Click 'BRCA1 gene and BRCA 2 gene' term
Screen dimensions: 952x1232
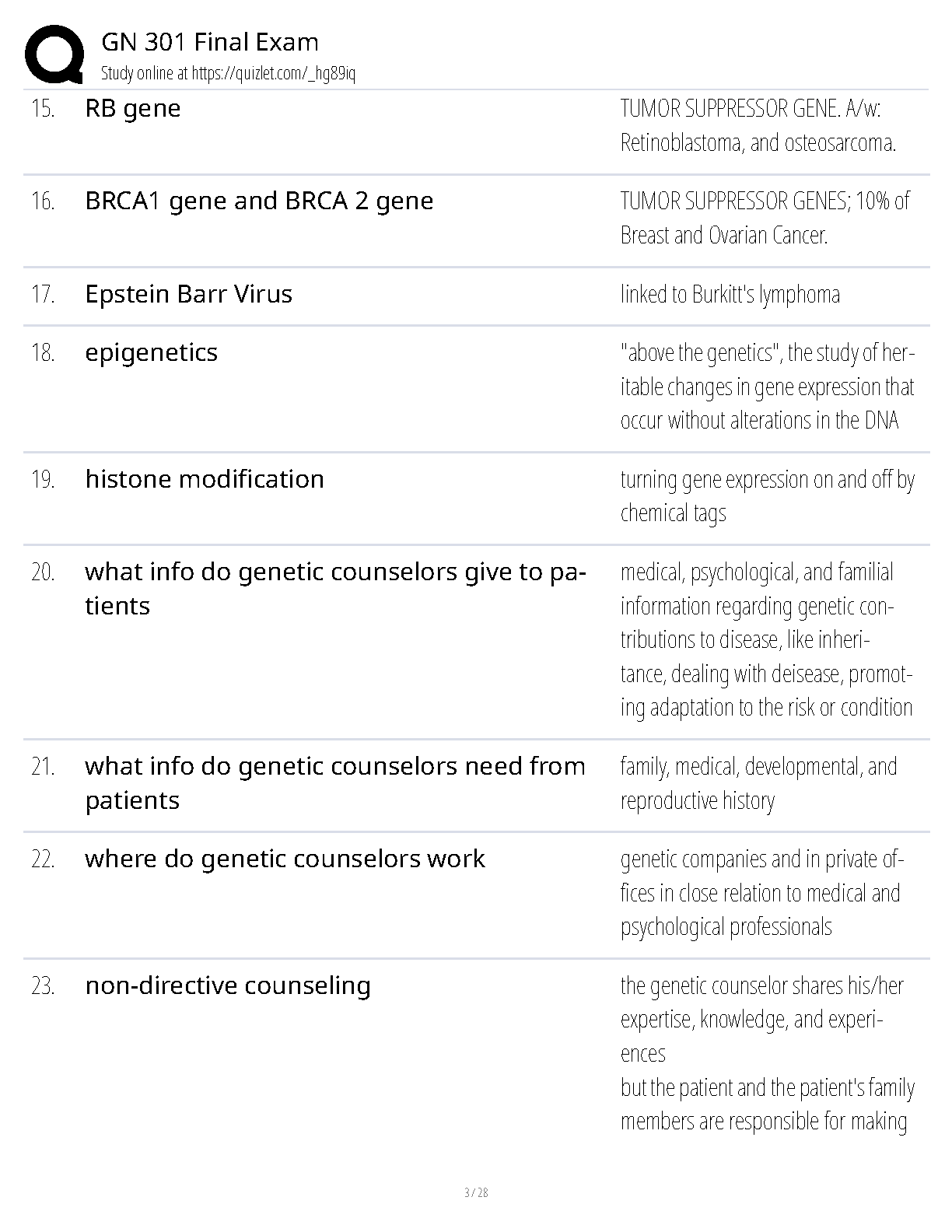[x=259, y=201]
